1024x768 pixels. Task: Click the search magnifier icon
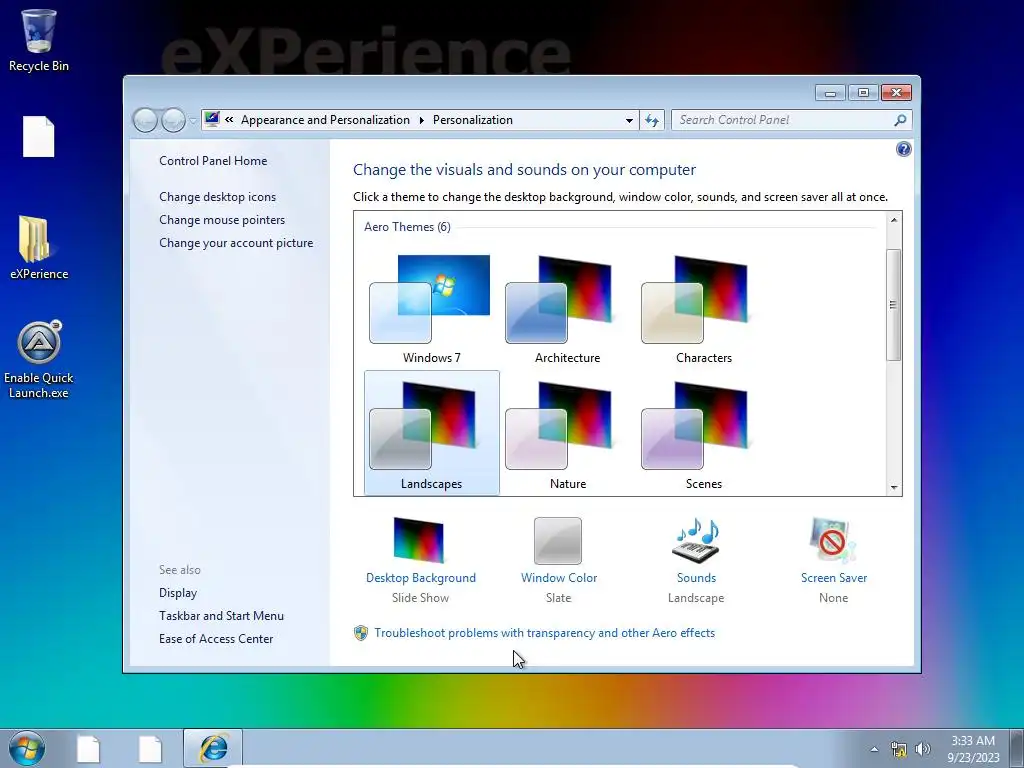click(900, 120)
